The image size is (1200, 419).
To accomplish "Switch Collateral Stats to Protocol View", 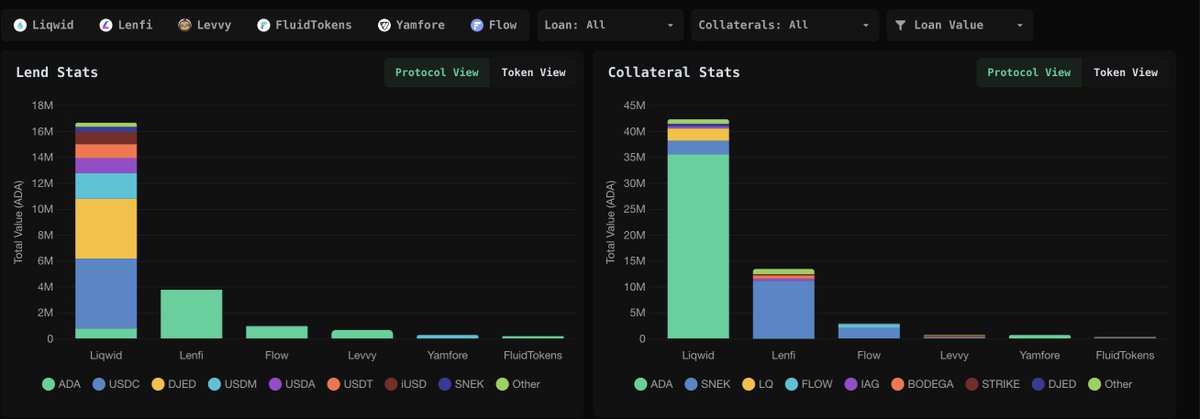I will tap(1029, 72).
